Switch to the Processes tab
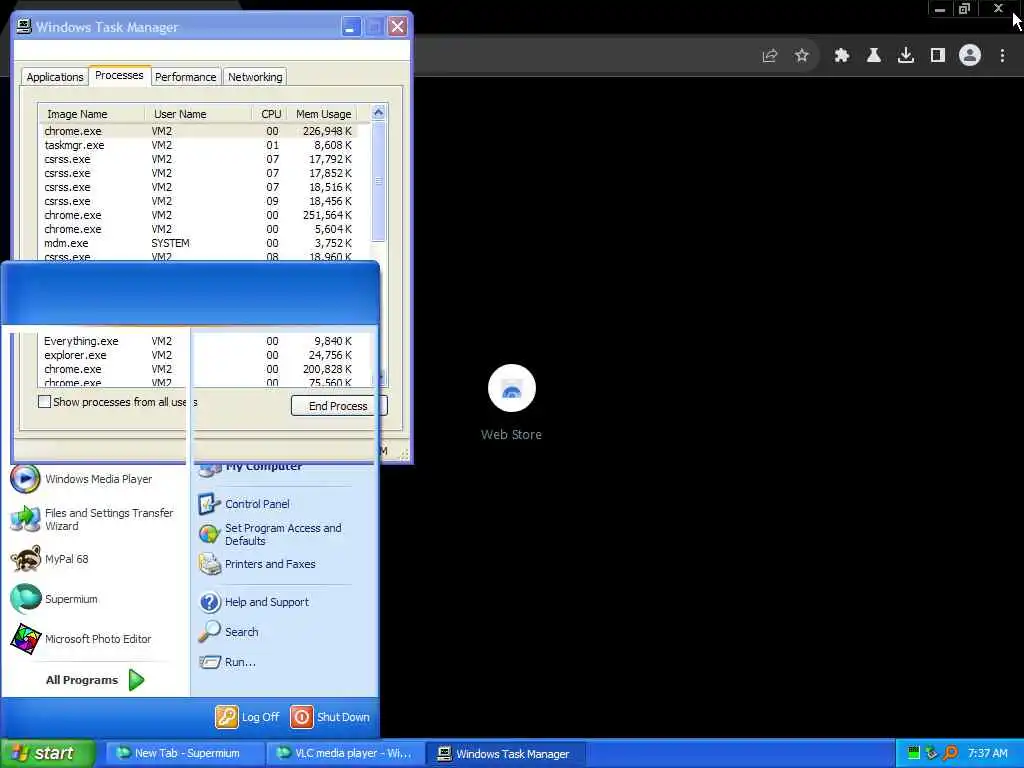The image size is (1024, 768). pos(120,75)
